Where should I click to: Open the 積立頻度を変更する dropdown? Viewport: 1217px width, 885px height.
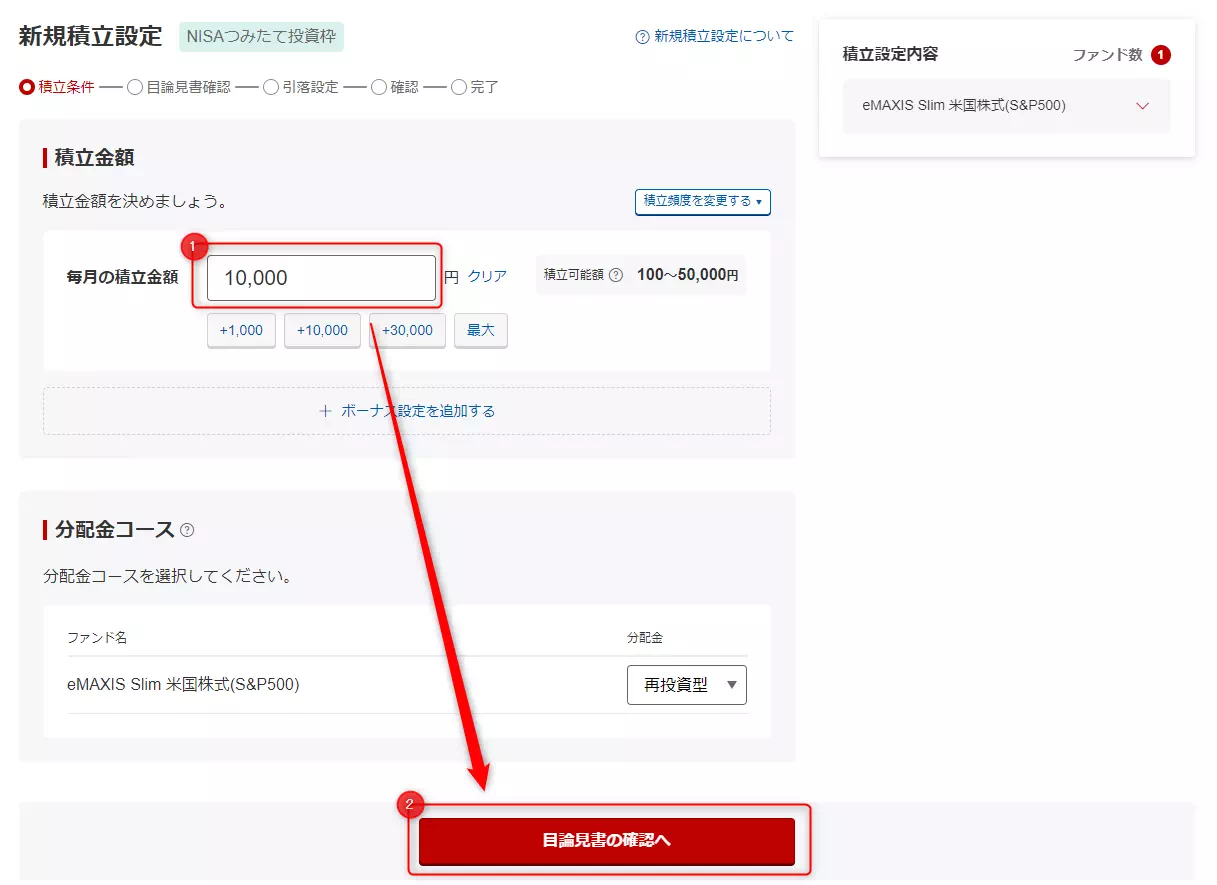click(x=702, y=202)
